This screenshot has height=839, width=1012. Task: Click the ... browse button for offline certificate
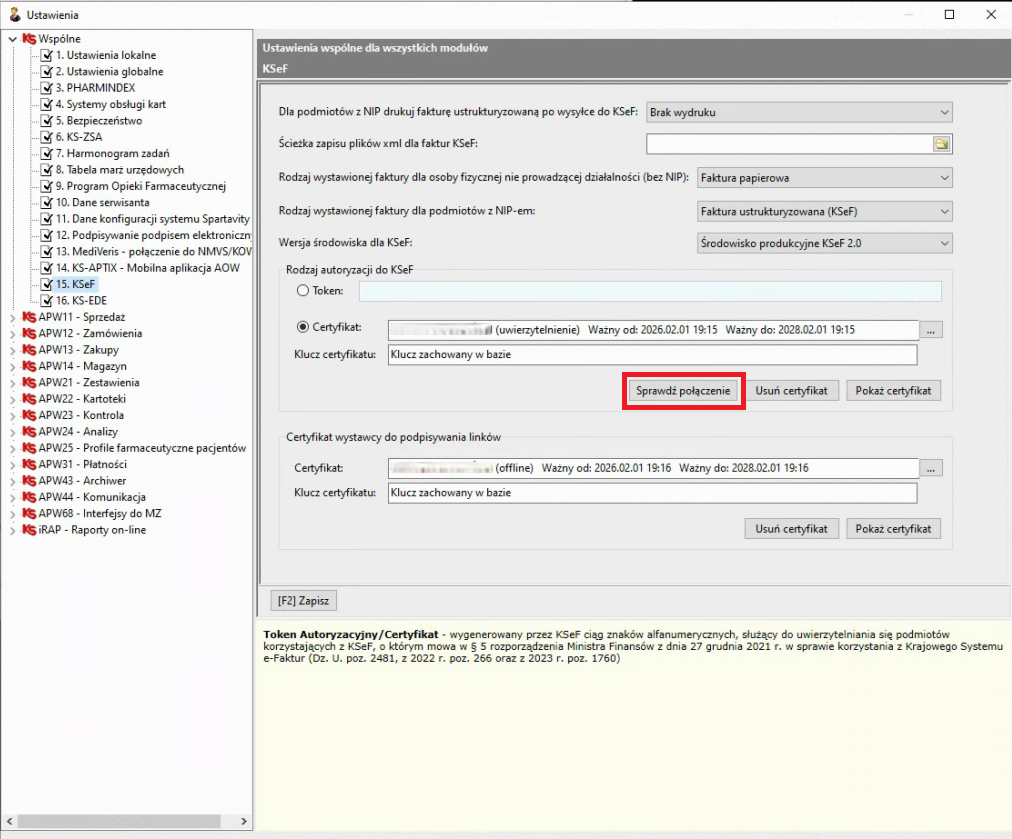click(931, 469)
